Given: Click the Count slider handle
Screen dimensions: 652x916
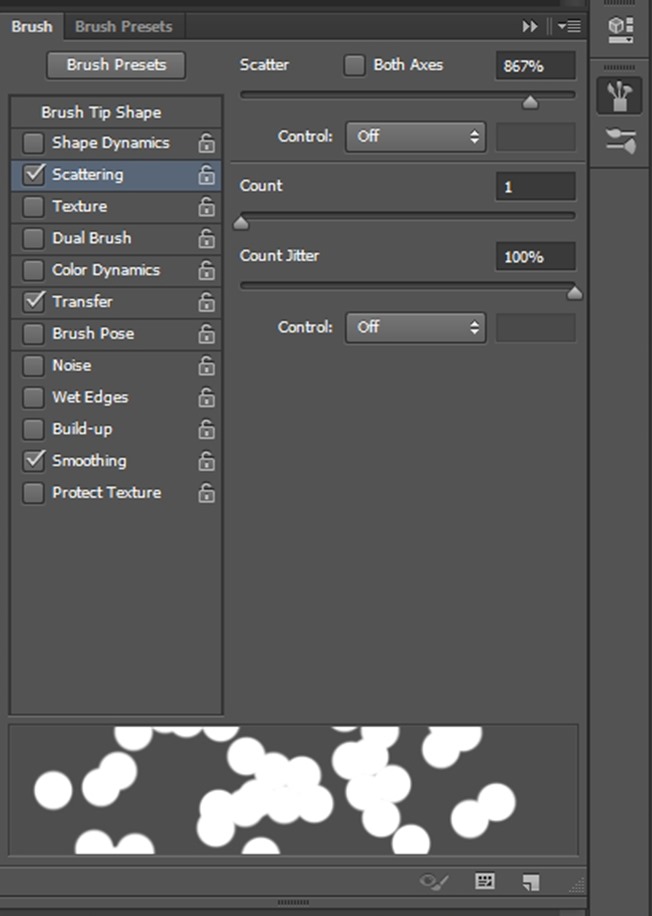Looking at the screenshot, I should tap(241, 223).
